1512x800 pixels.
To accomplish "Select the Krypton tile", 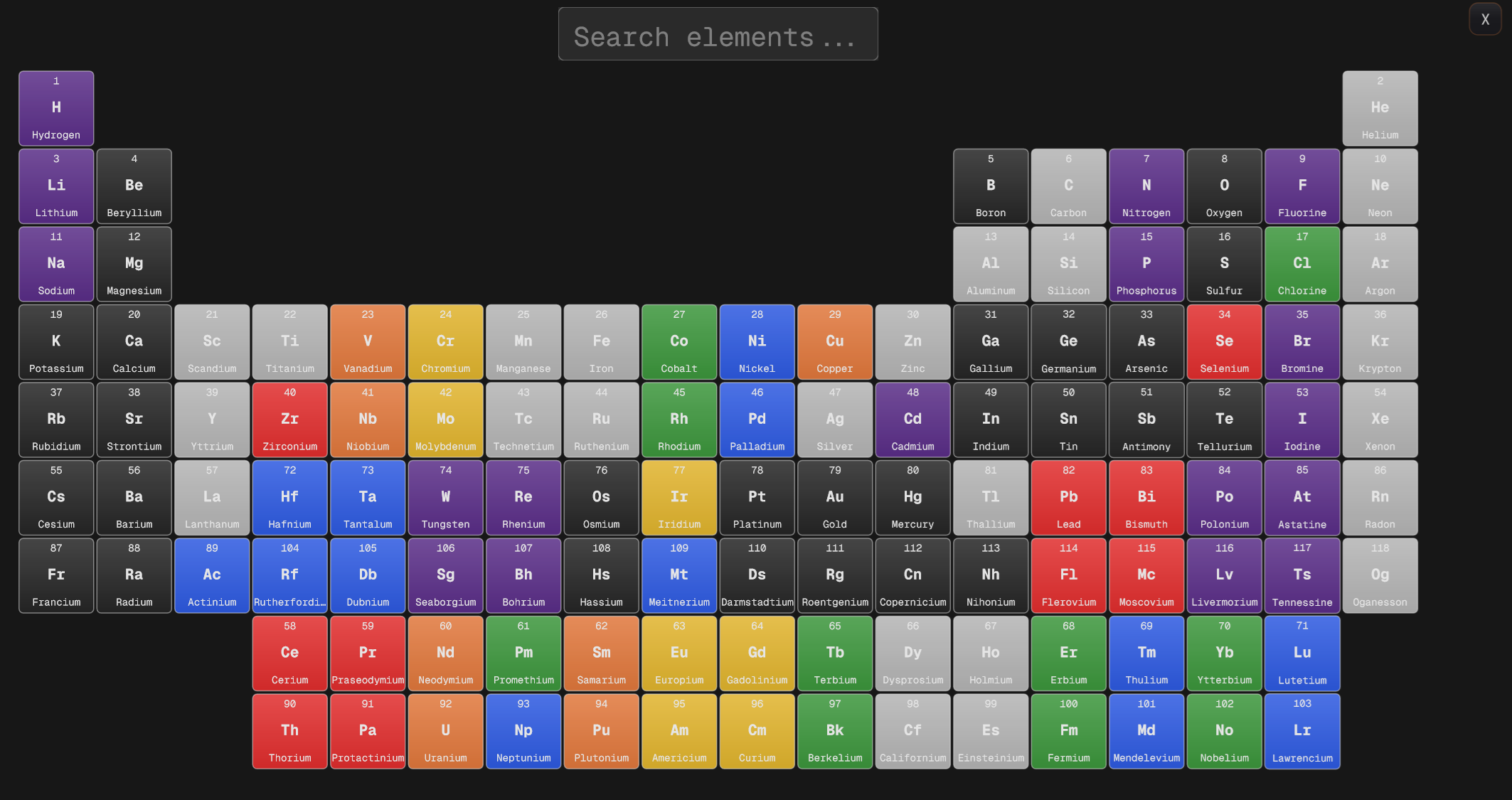I will [x=1380, y=342].
